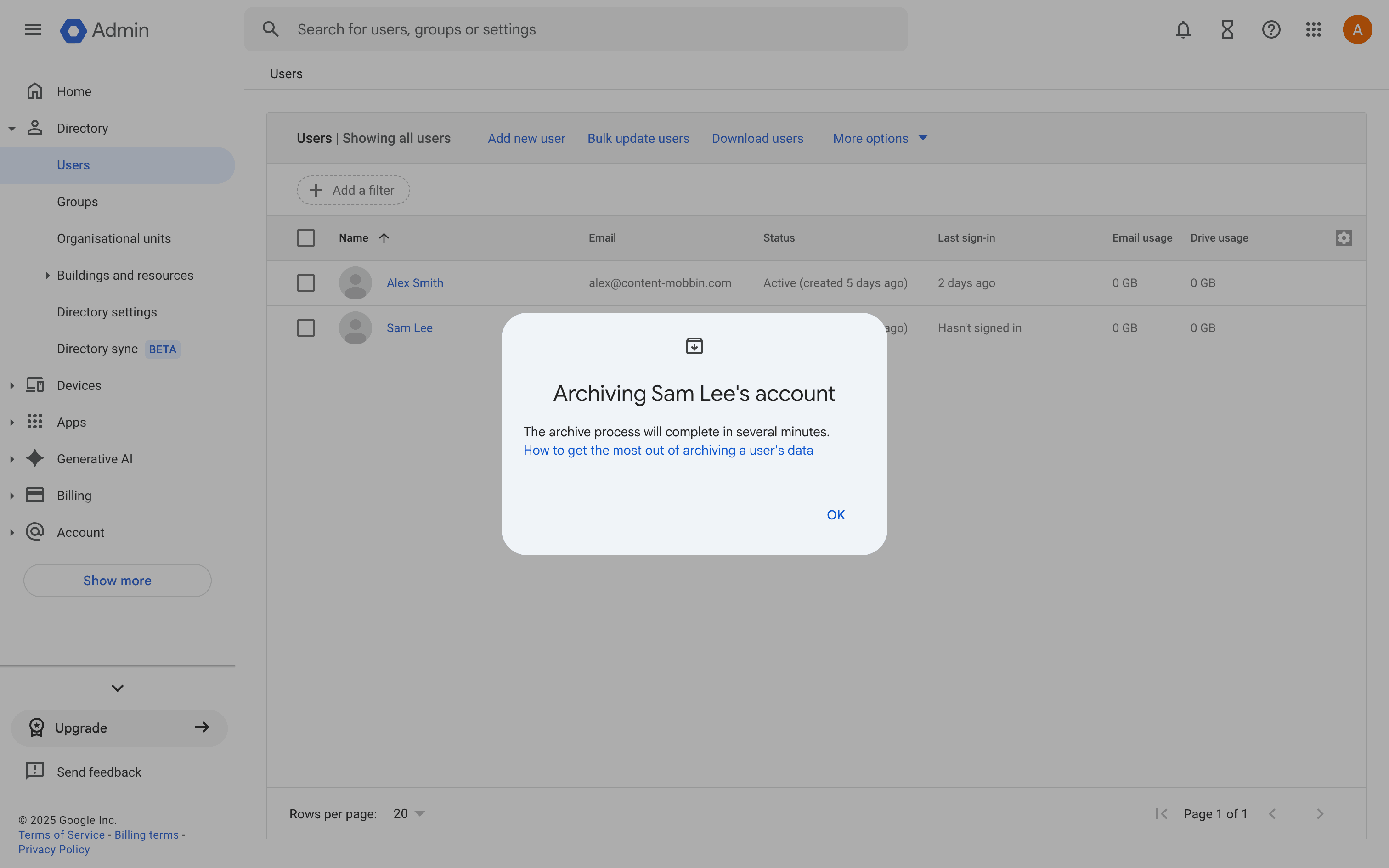Click the Name column sort arrow
This screenshot has height=868, width=1389.
(x=384, y=238)
